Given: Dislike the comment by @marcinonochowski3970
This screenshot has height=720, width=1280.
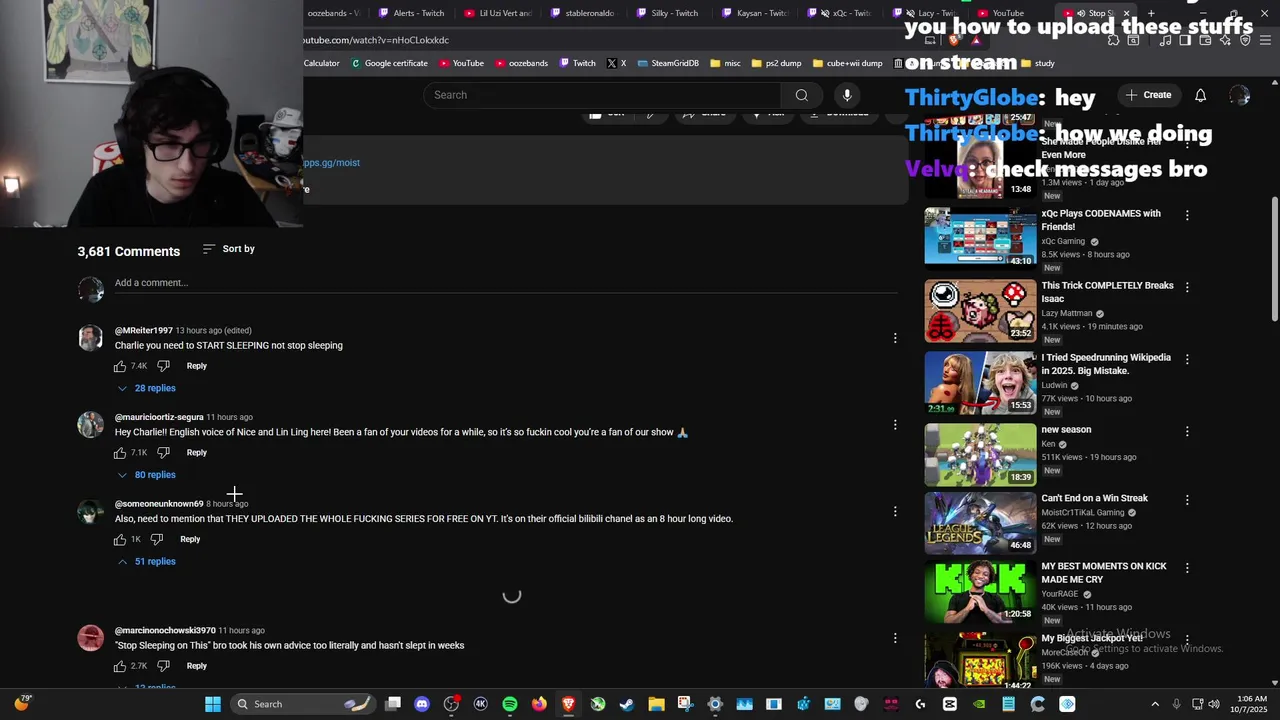Looking at the screenshot, I should (163, 666).
